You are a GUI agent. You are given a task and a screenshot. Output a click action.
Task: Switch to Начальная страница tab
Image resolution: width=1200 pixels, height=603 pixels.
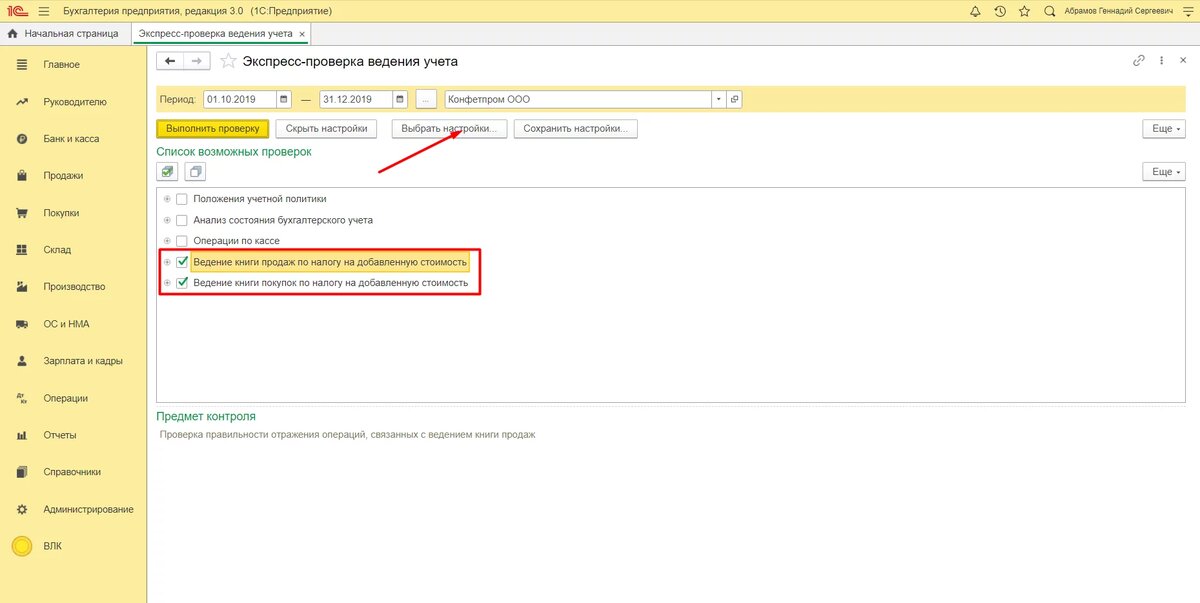(x=63, y=33)
